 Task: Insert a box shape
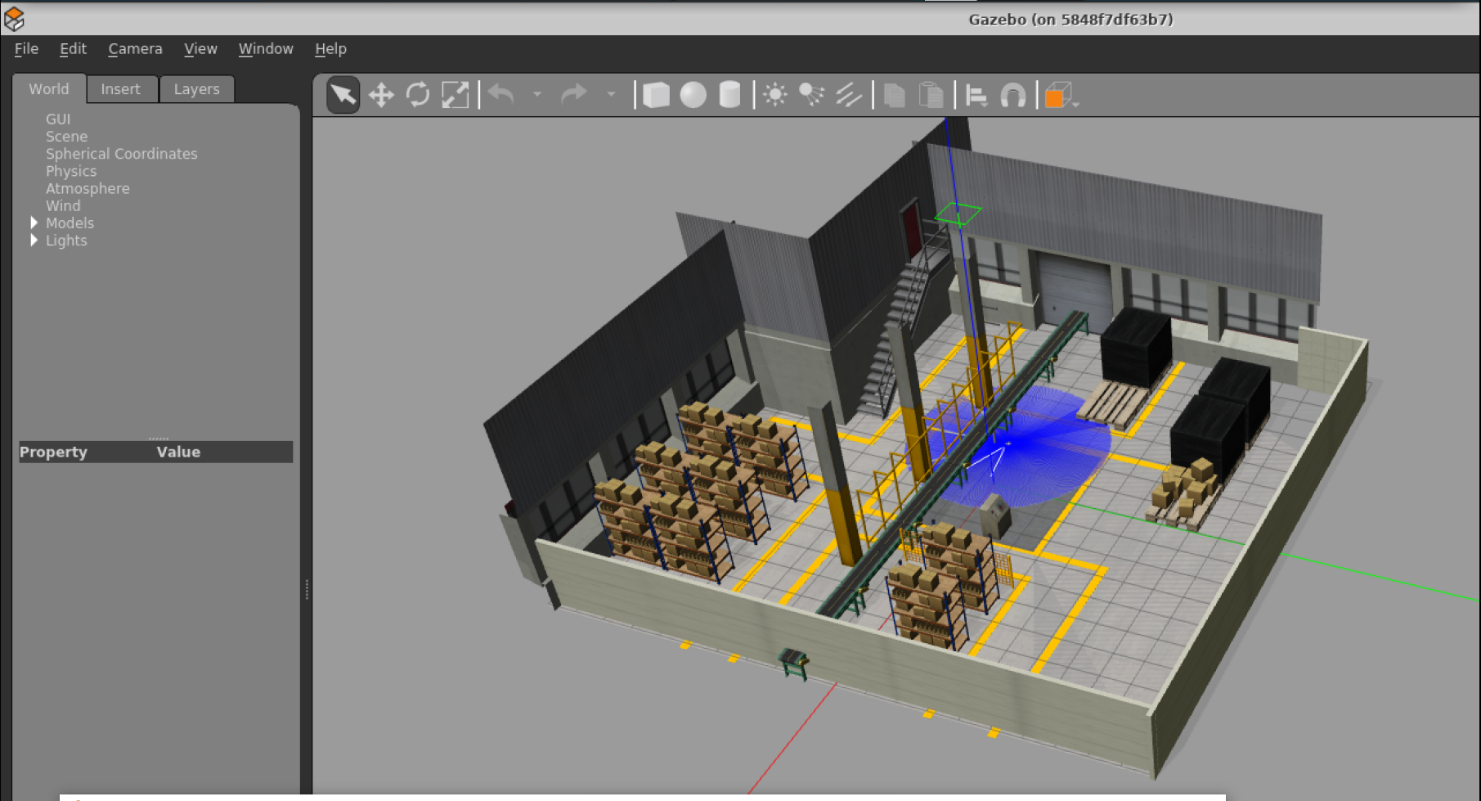pyautogui.click(x=656, y=95)
